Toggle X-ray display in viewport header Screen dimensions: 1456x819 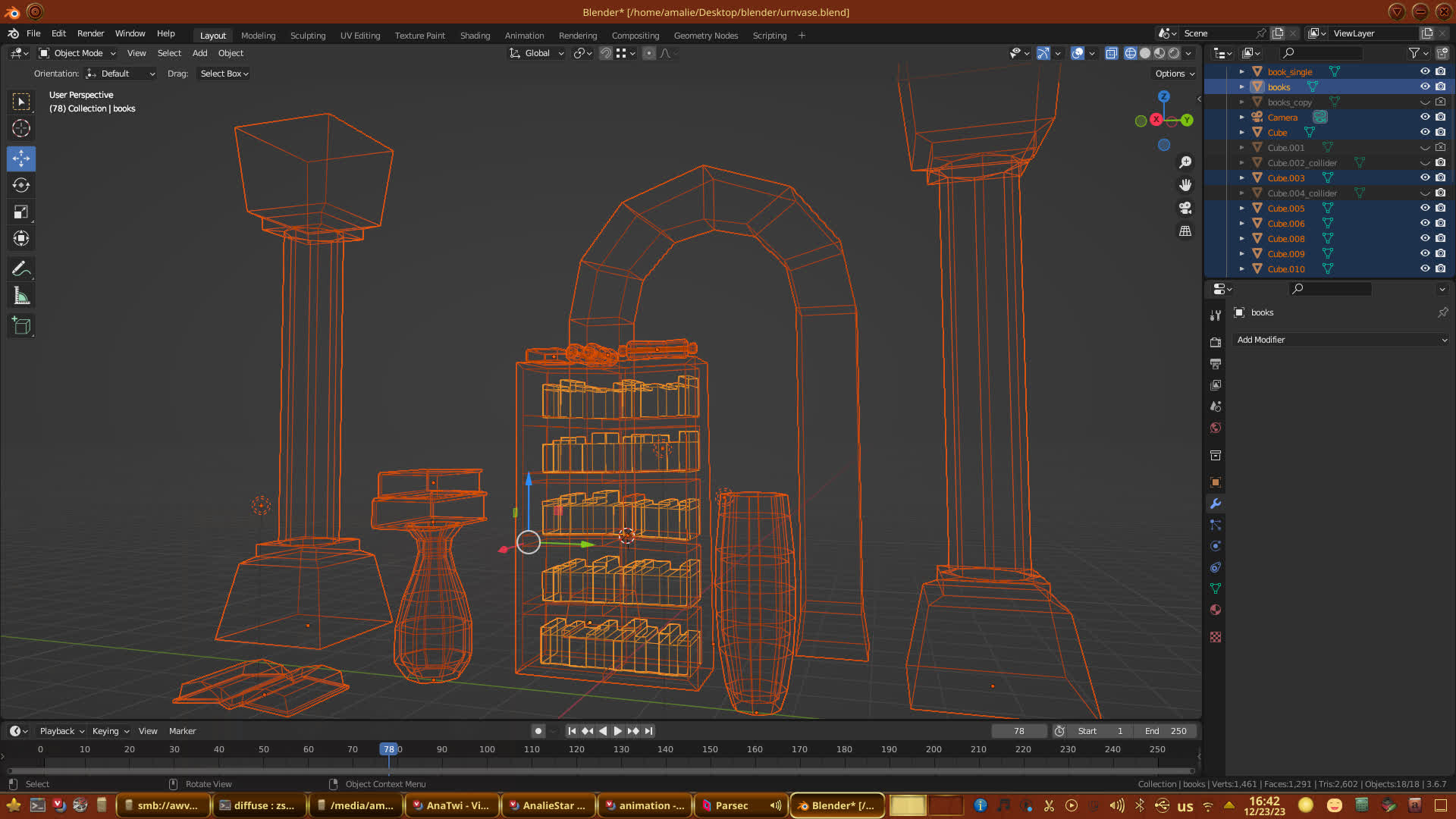[x=1111, y=53]
